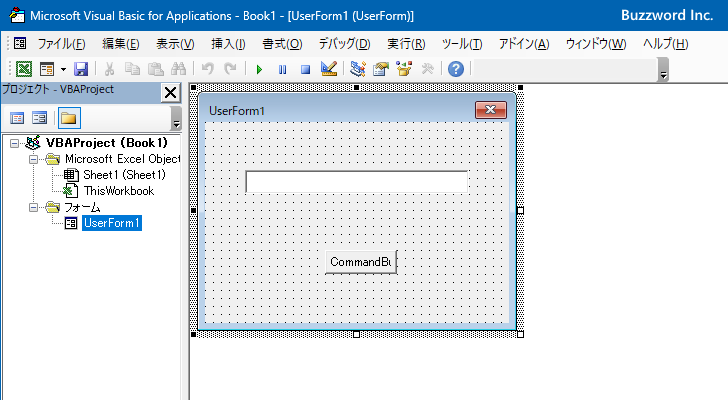Screen dimensions: 728x400
Task: Select Sheet1 (Sheet1) in the tree
Action: pos(124,175)
